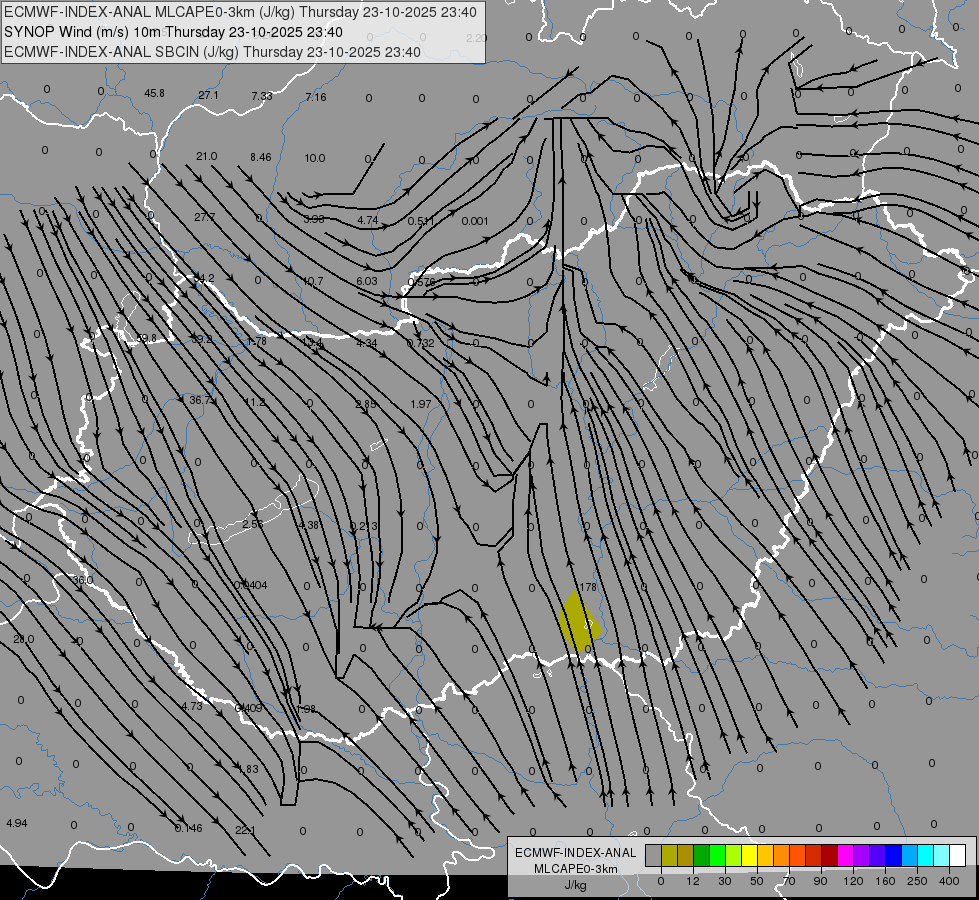This screenshot has width=979, height=900.
Task: Click the map value '4.73'
Action: 192,706
